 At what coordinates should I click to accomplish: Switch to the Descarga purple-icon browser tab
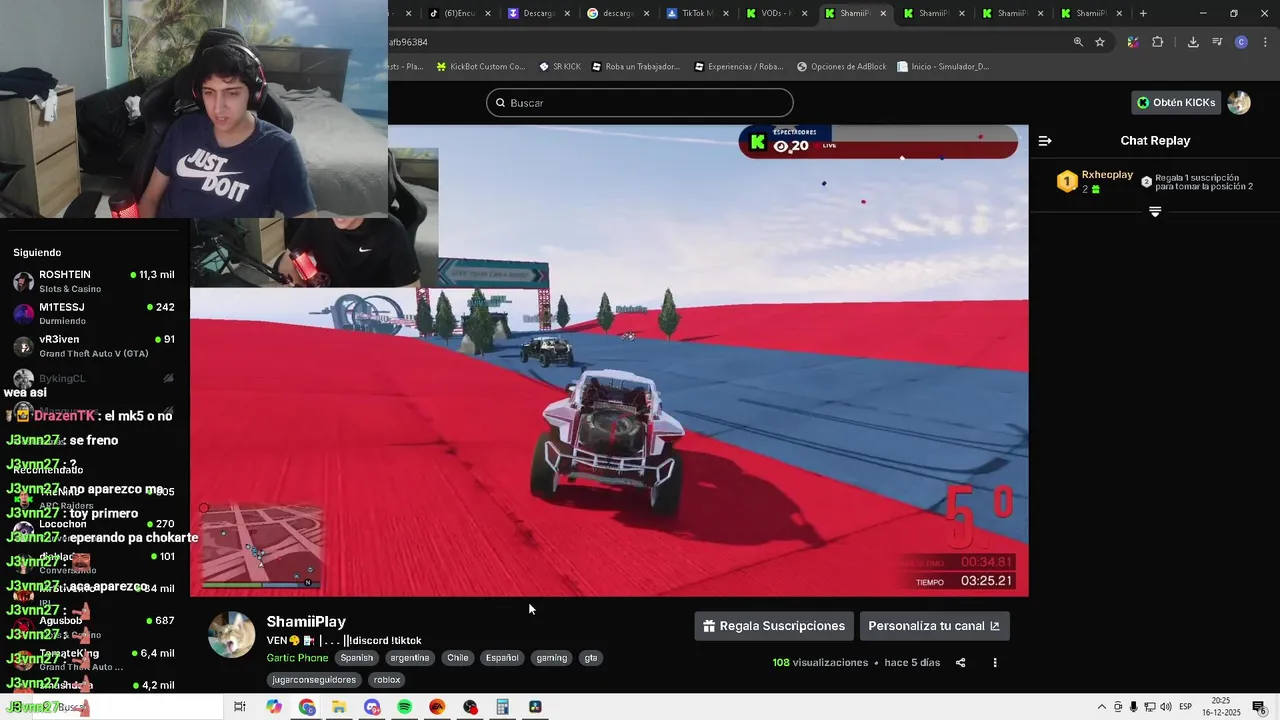click(x=538, y=13)
